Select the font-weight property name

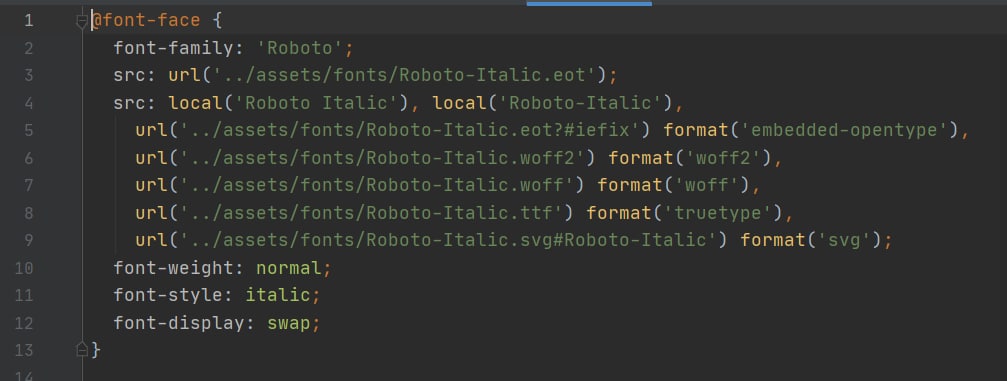174,268
